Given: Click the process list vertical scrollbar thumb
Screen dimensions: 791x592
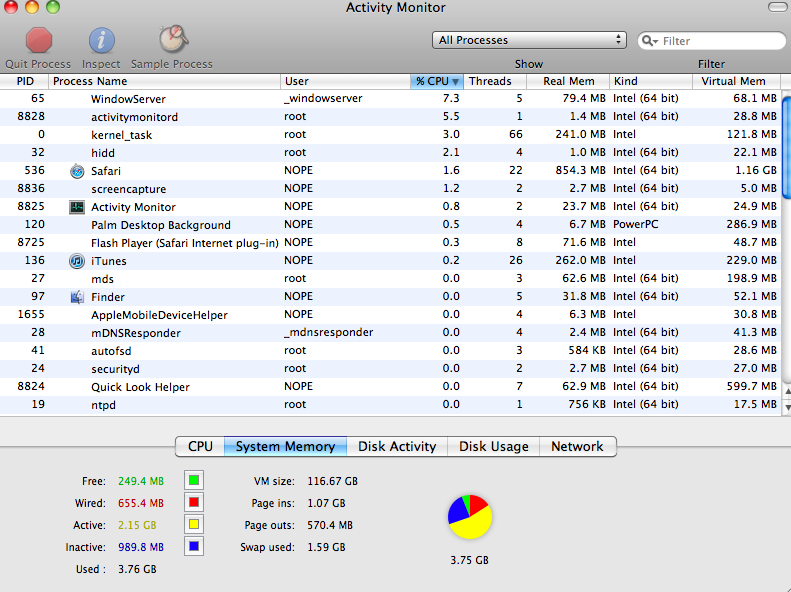Looking at the screenshot, I should coord(786,148).
